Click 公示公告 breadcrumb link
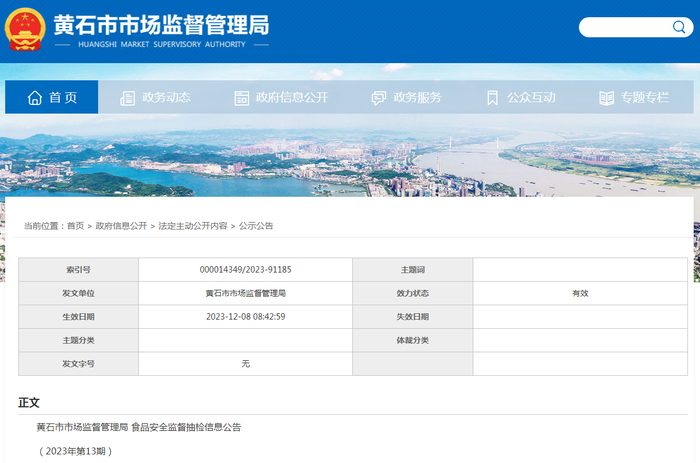Screen dimensions: 700x463 pyautogui.click(x=255, y=226)
